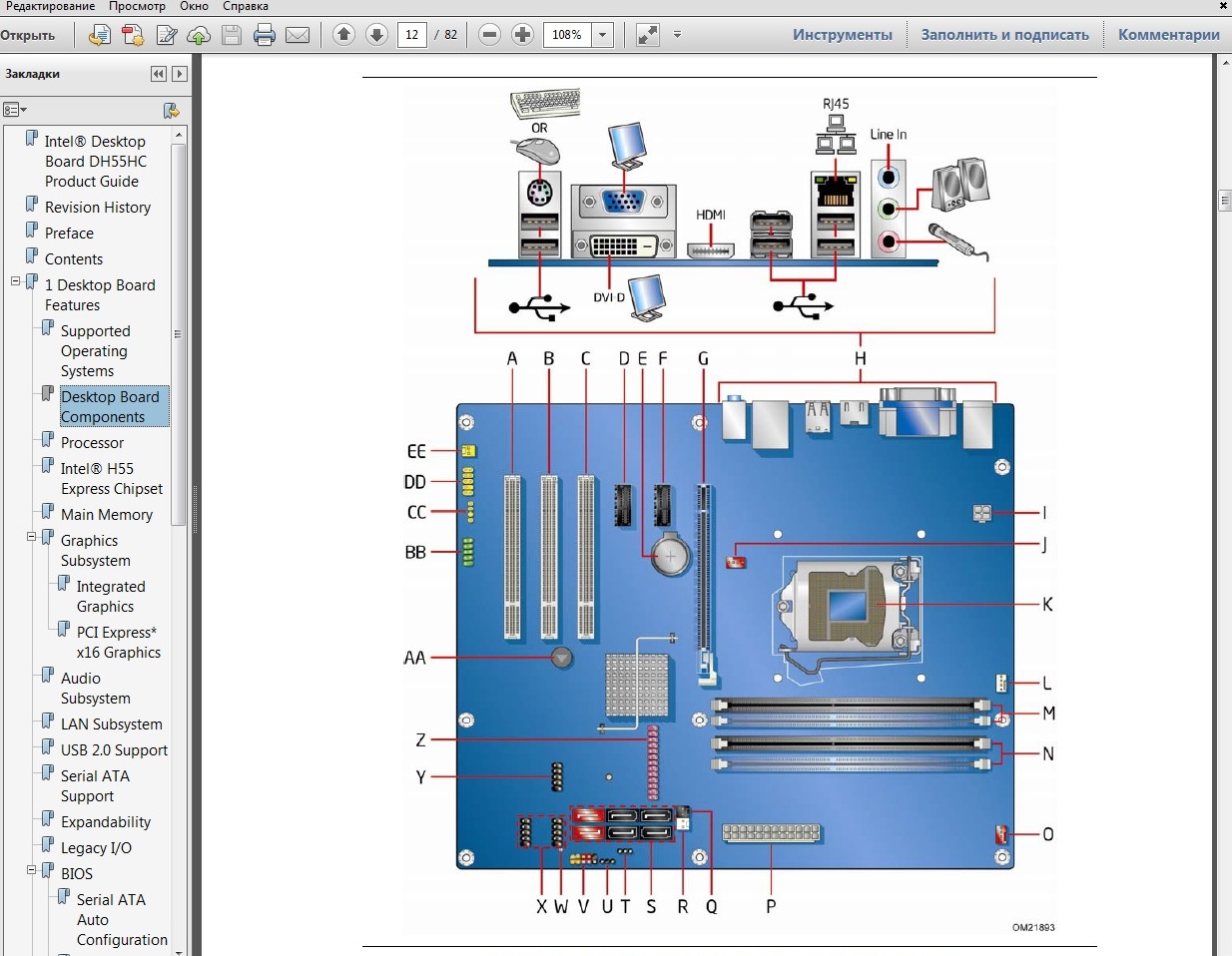1232x956 pixels.
Task: Click the page number input field
Action: [411, 35]
